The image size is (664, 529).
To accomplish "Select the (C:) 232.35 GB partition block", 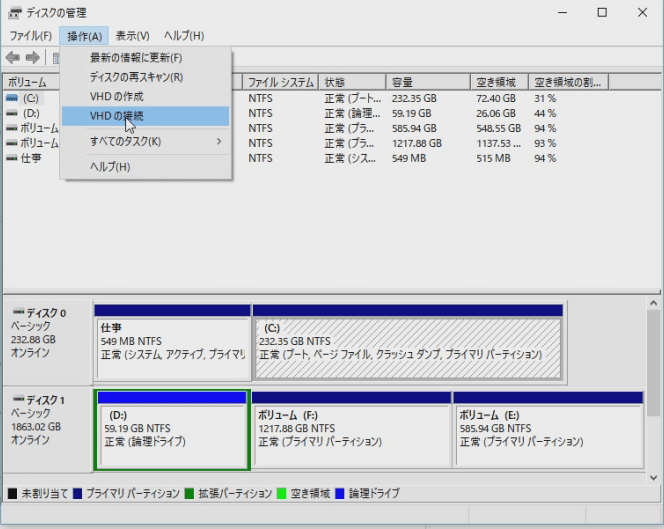I will pyautogui.click(x=408, y=342).
